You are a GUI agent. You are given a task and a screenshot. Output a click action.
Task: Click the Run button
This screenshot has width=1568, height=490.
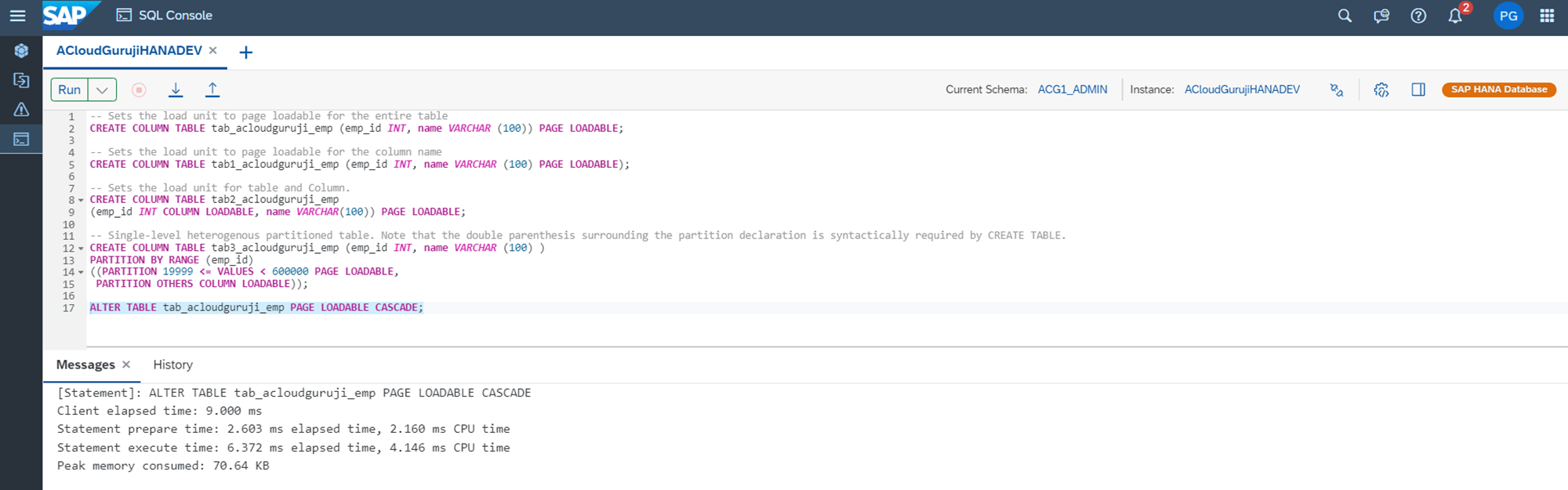tap(69, 89)
